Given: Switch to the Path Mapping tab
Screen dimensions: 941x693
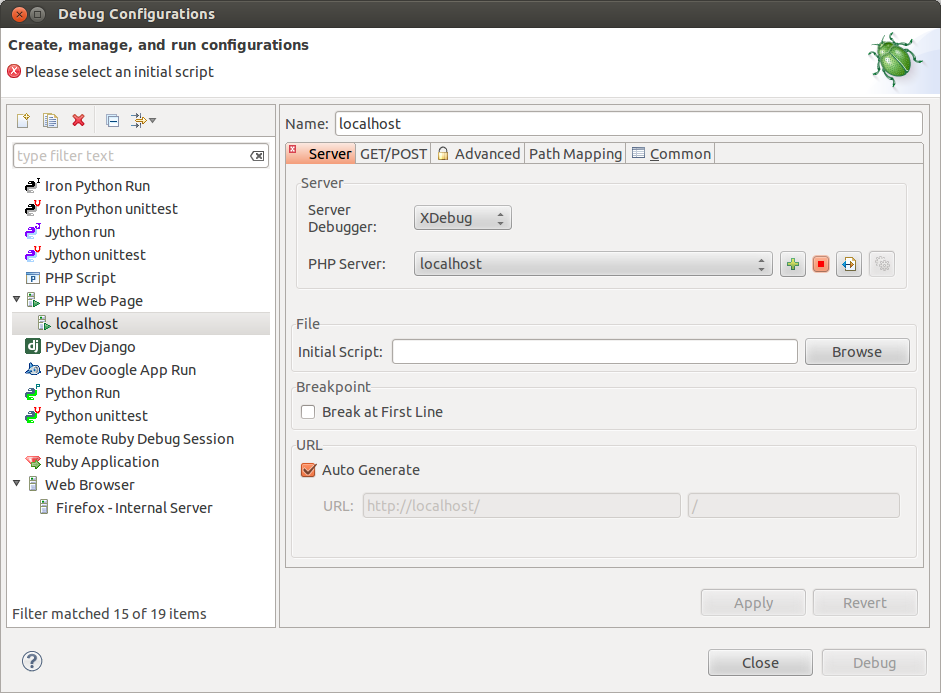Looking at the screenshot, I should tap(575, 153).
